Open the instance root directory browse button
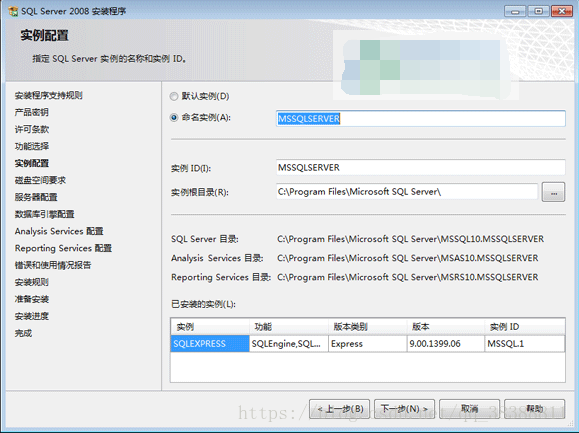Image resolution: width=579 pixels, height=433 pixels. tap(553, 192)
